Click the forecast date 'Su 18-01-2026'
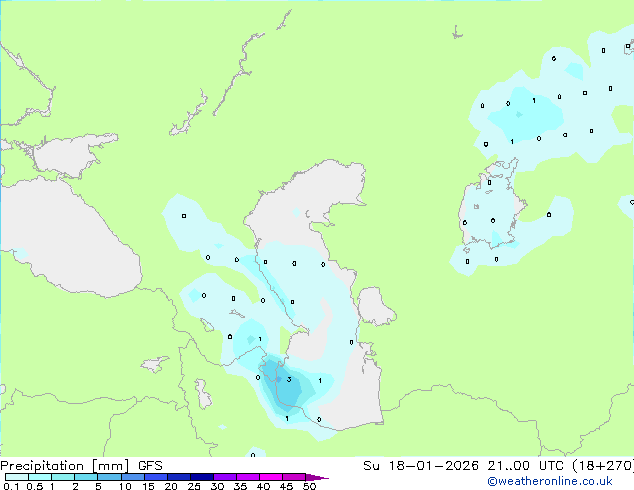The height and width of the screenshot is (490, 634). tap(421, 466)
